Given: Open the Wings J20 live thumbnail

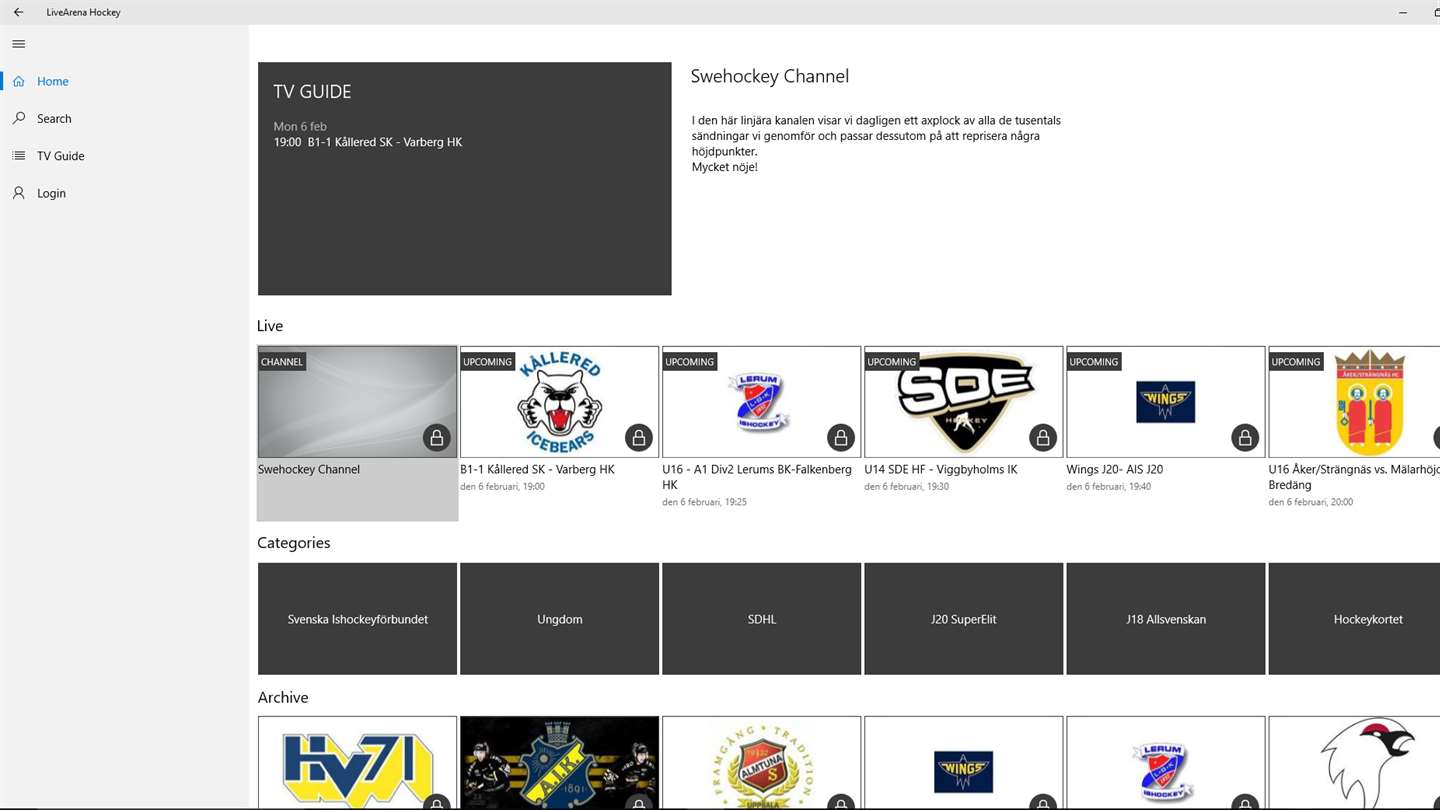Looking at the screenshot, I should point(1165,402).
